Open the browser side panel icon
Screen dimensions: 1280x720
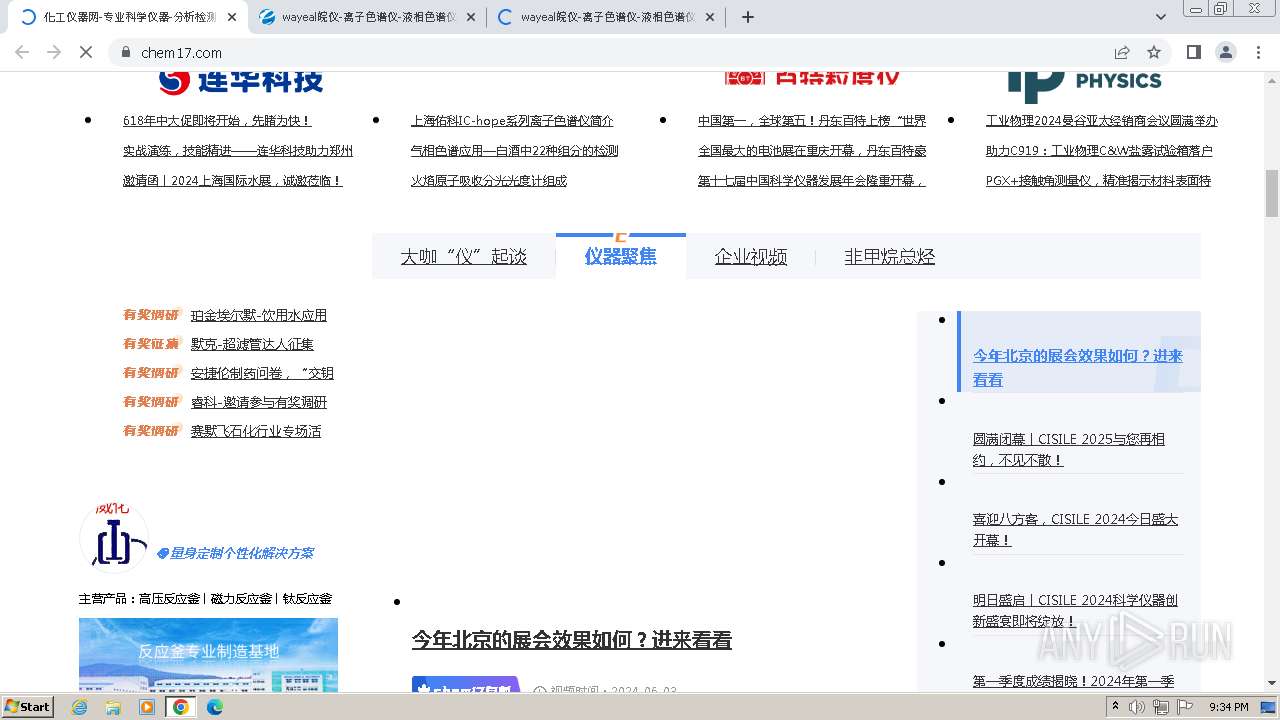click(x=1194, y=52)
